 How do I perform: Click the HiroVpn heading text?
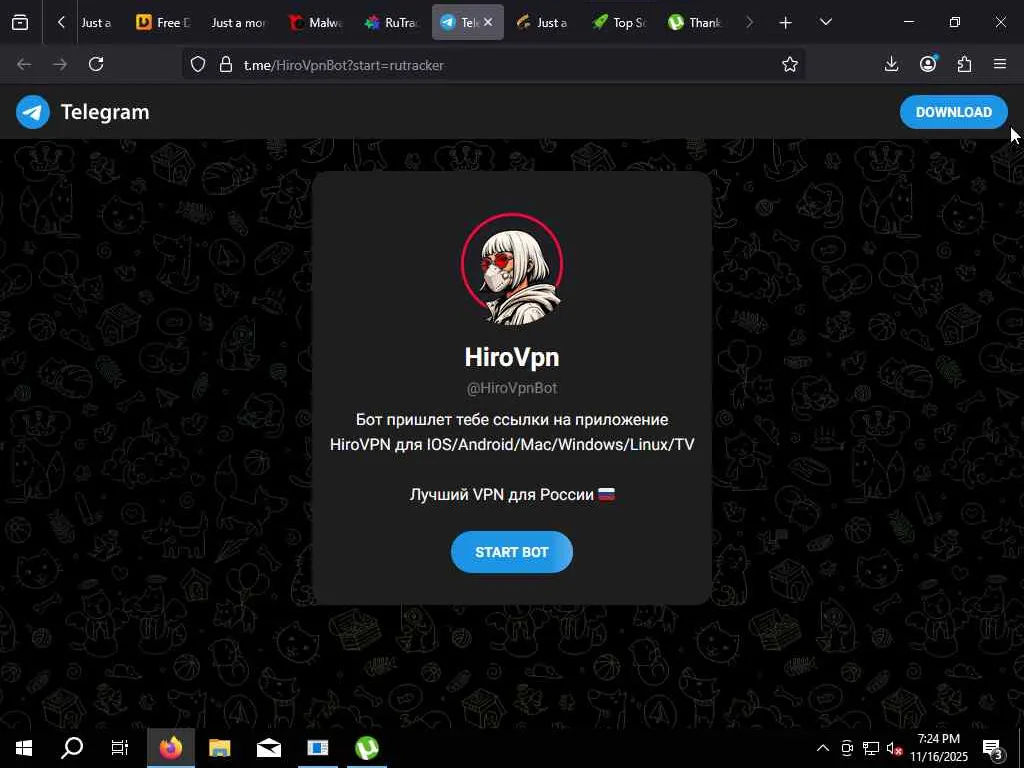pos(512,357)
